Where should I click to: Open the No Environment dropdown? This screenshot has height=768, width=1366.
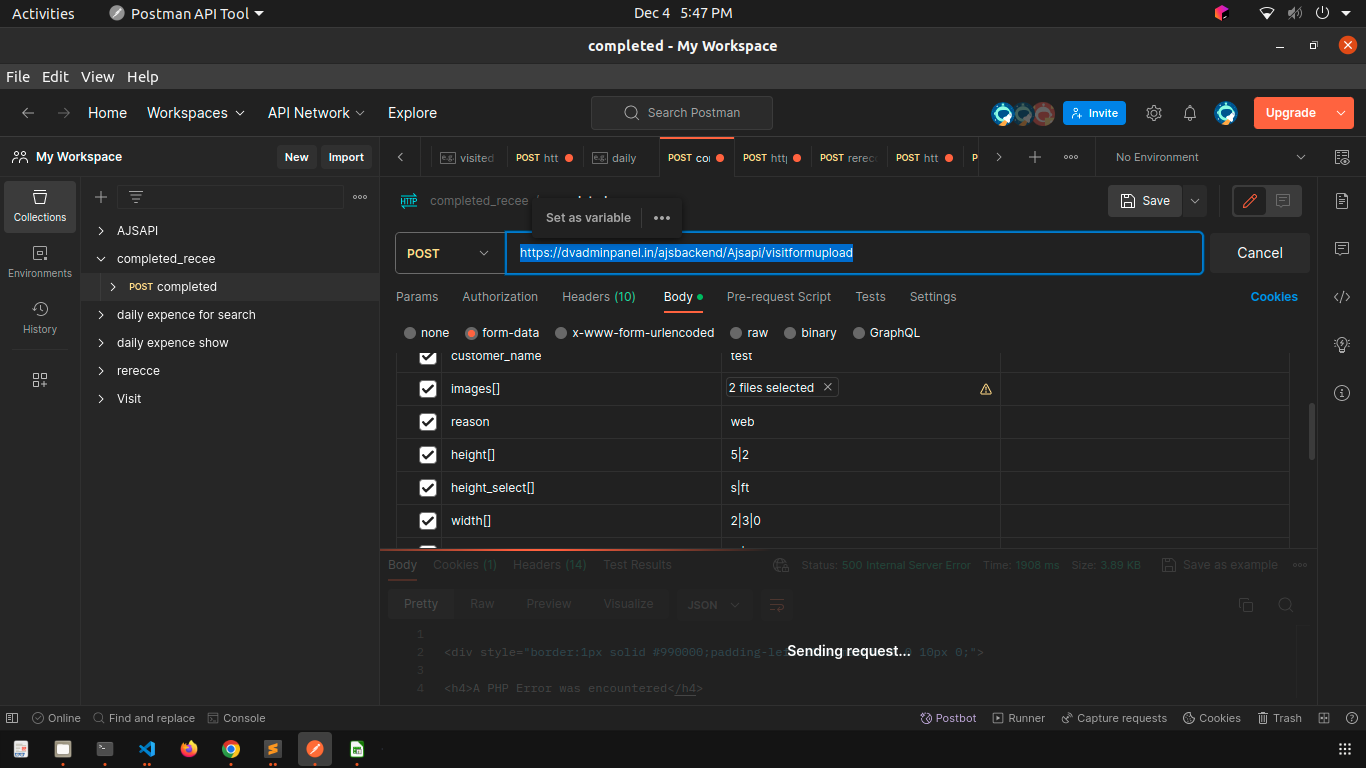point(1211,157)
